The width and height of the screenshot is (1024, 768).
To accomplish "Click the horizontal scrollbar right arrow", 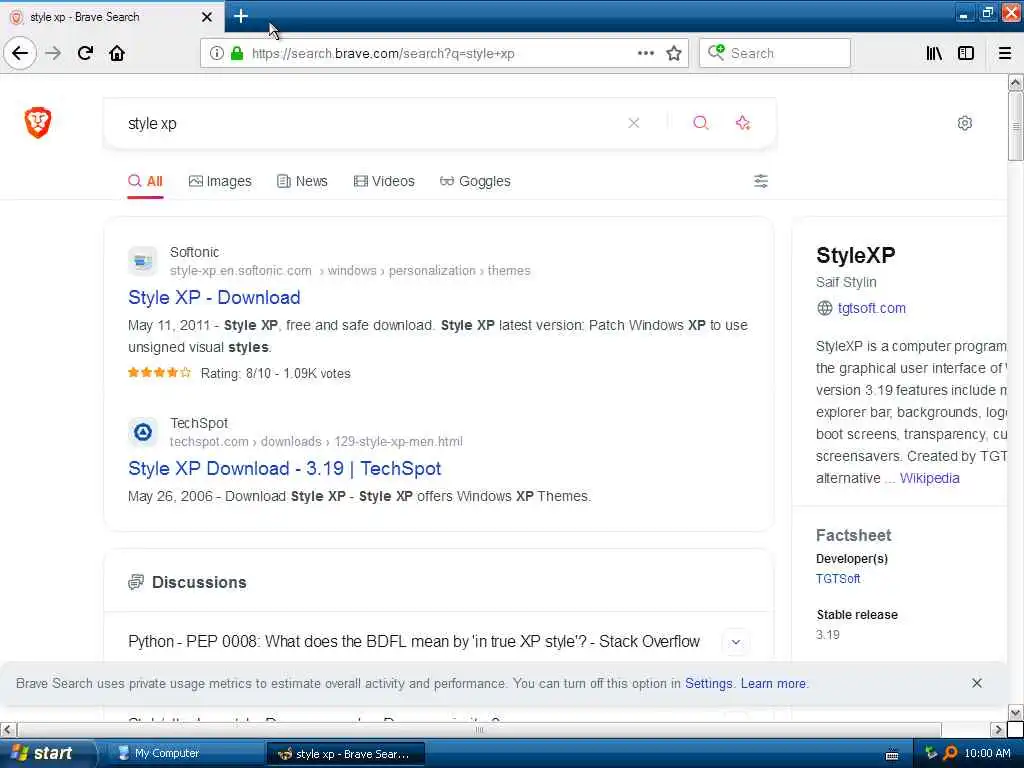I will point(998,729).
